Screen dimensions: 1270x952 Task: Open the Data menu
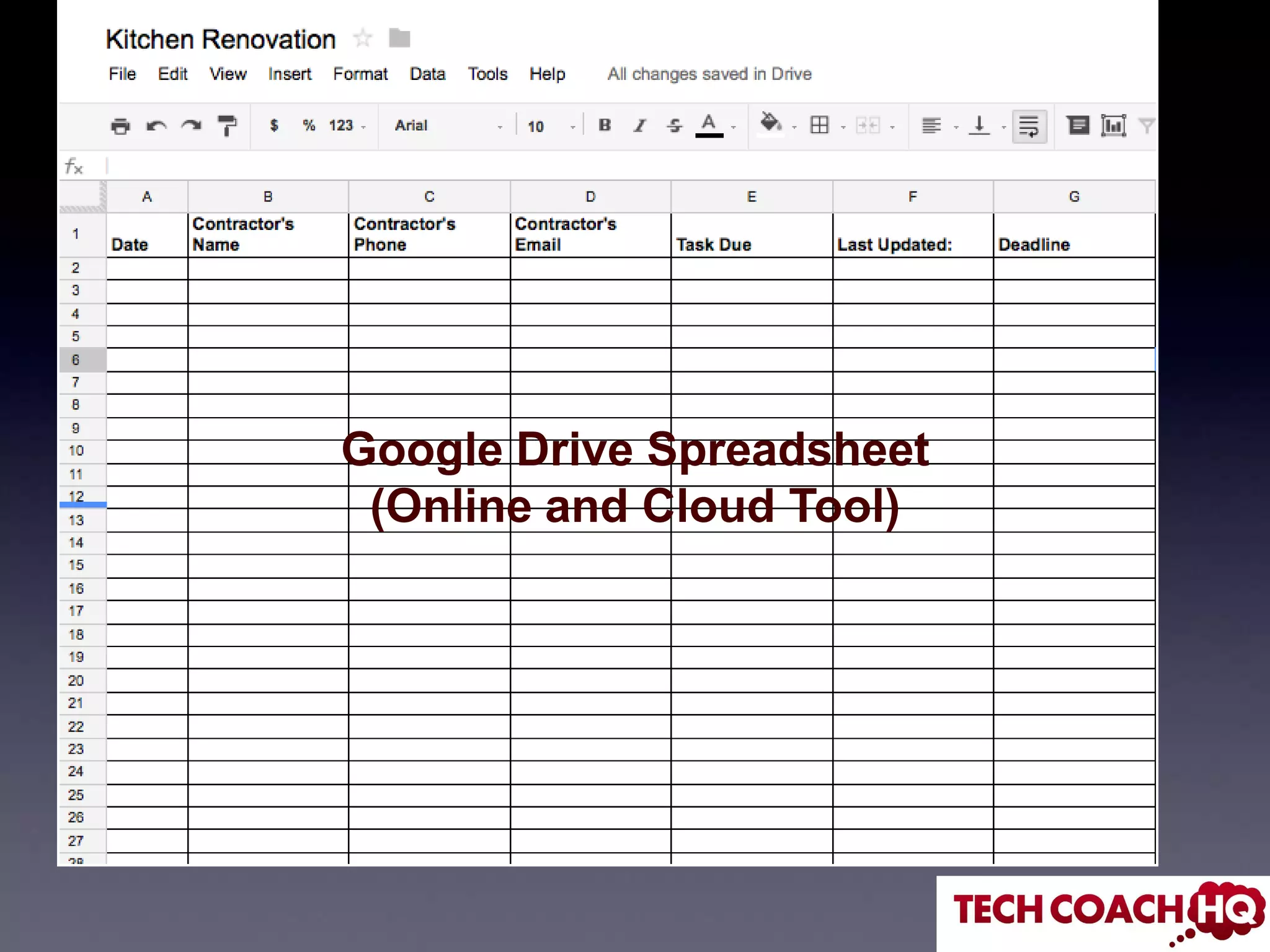click(427, 74)
